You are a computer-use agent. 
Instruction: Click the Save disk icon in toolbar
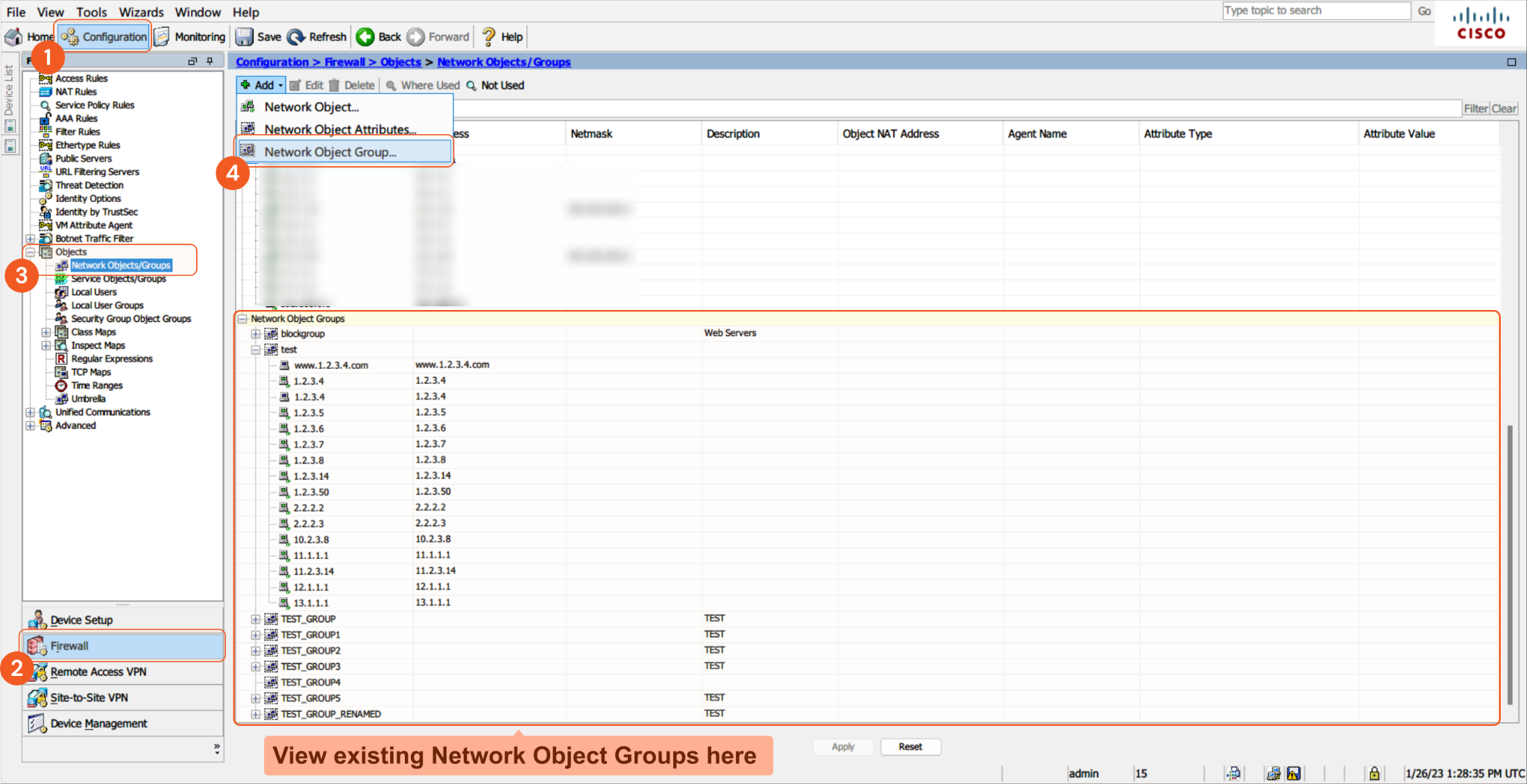[245, 37]
